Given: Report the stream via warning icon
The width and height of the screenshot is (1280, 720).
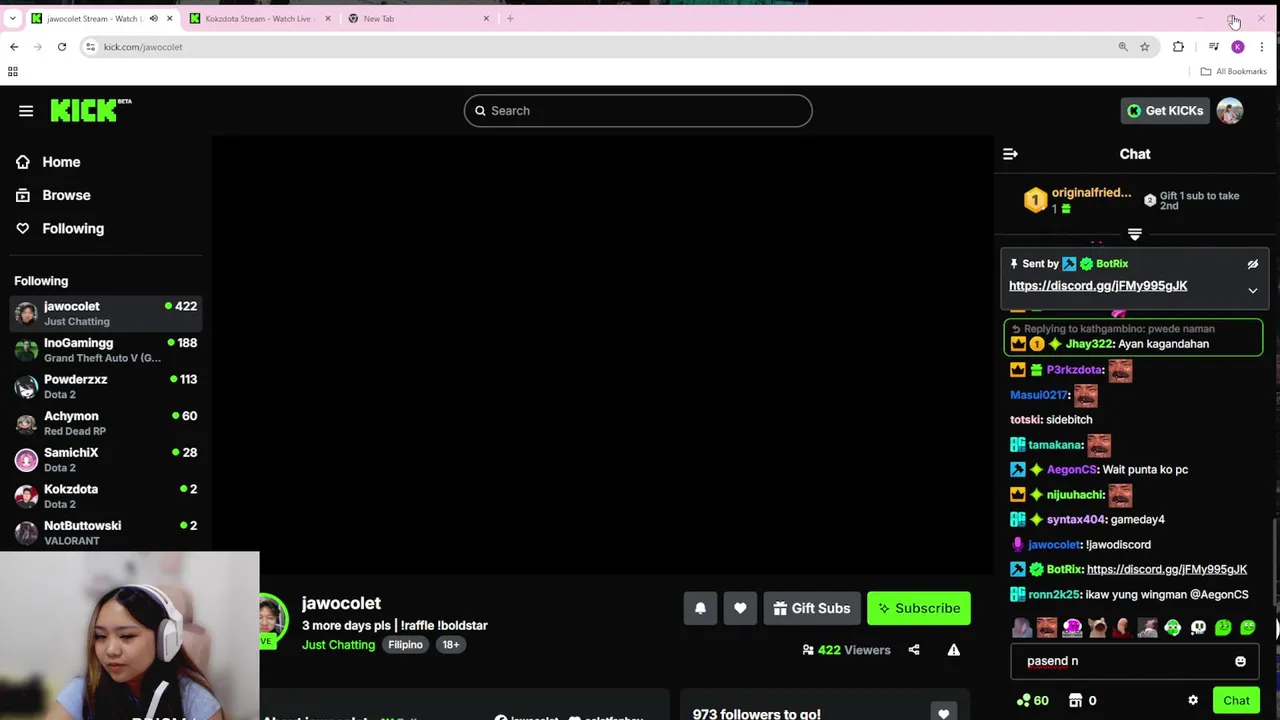Looking at the screenshot, I should pos(954,650).
